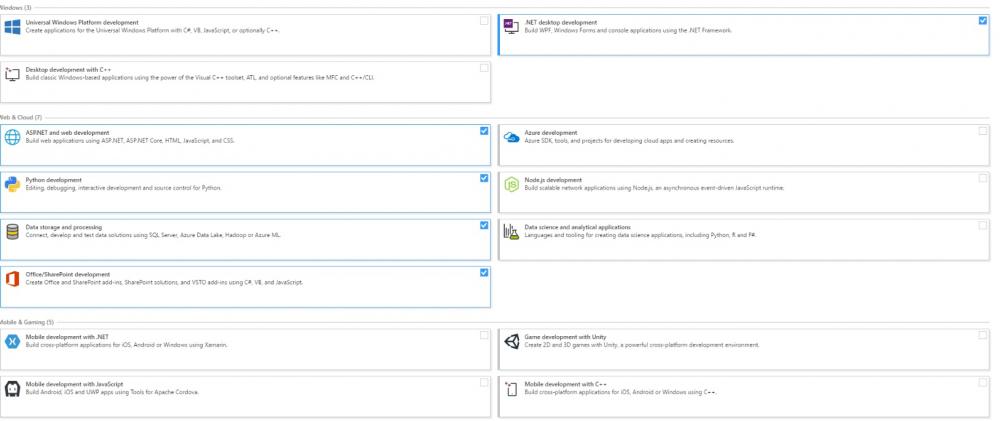Screen dimensions: 1000x421
Task: Click the Mobile development with C++ device icon
Action: coord(511,388)
